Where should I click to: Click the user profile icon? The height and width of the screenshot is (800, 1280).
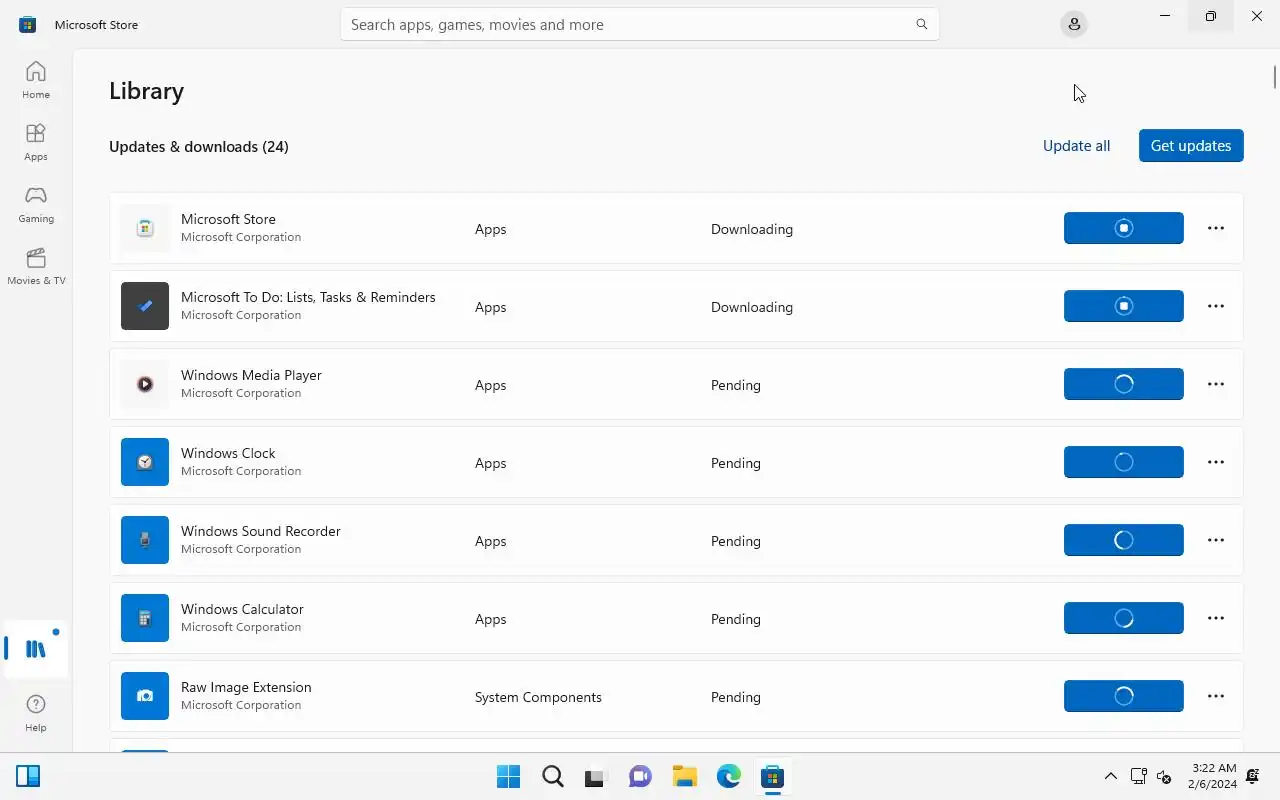[1074, 24]
